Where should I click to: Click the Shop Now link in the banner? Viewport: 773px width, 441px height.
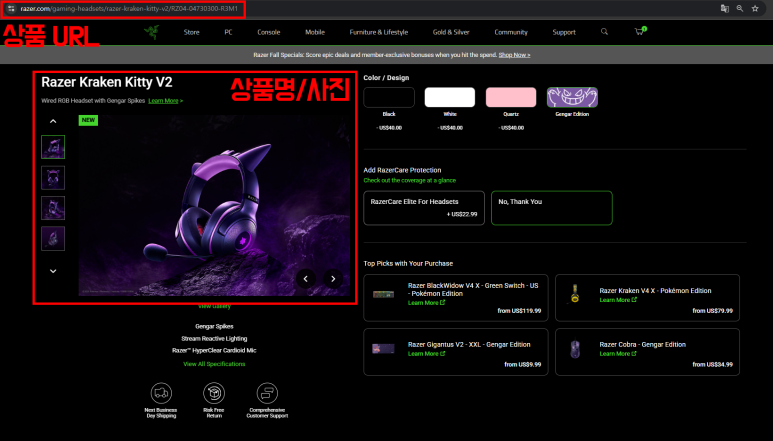[x=514, y=55]
